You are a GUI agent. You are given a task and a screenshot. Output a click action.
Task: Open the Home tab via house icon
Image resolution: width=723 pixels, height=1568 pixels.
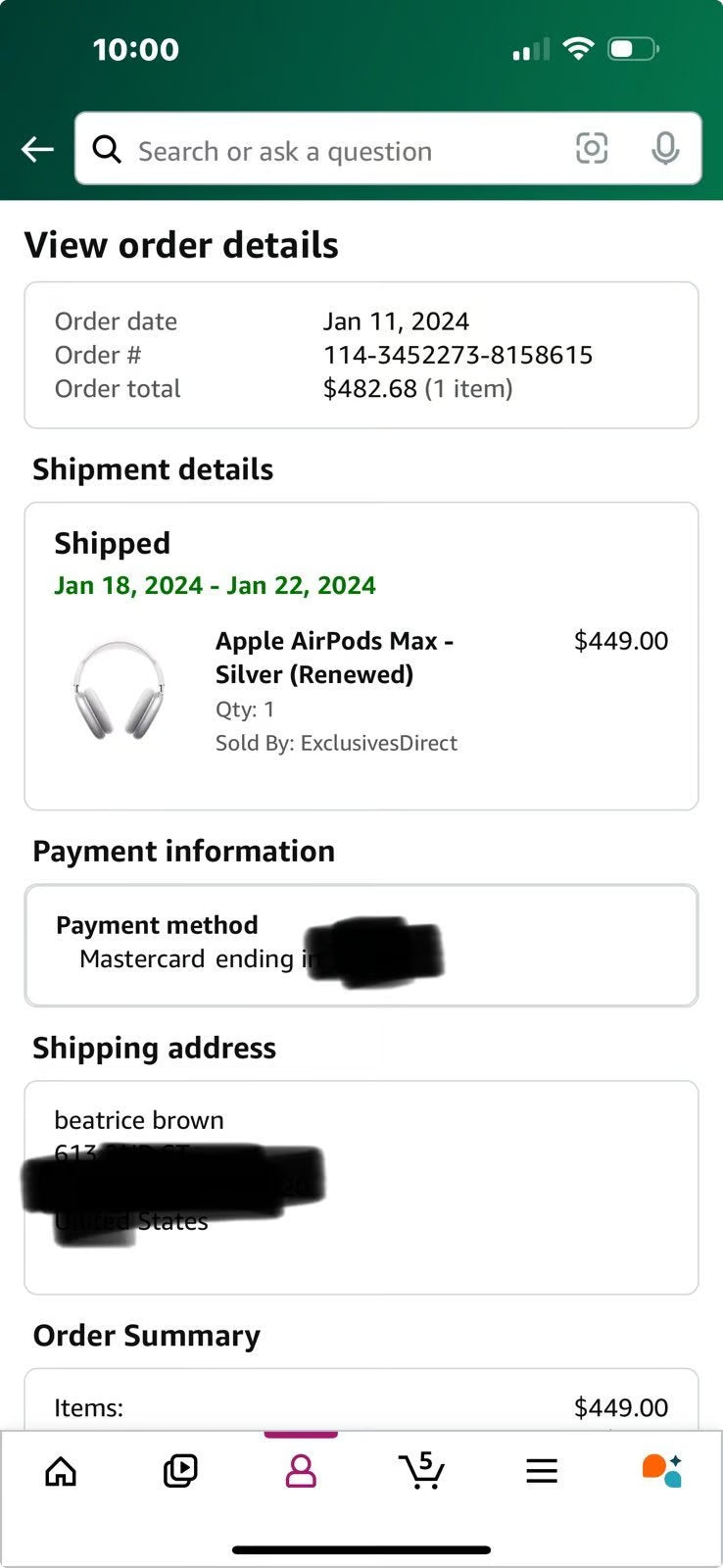[x=60, y=1470]
